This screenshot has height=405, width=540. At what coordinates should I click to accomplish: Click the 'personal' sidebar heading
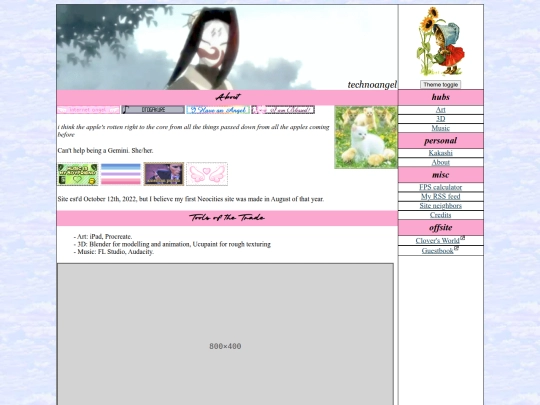(x=440, y=141)
